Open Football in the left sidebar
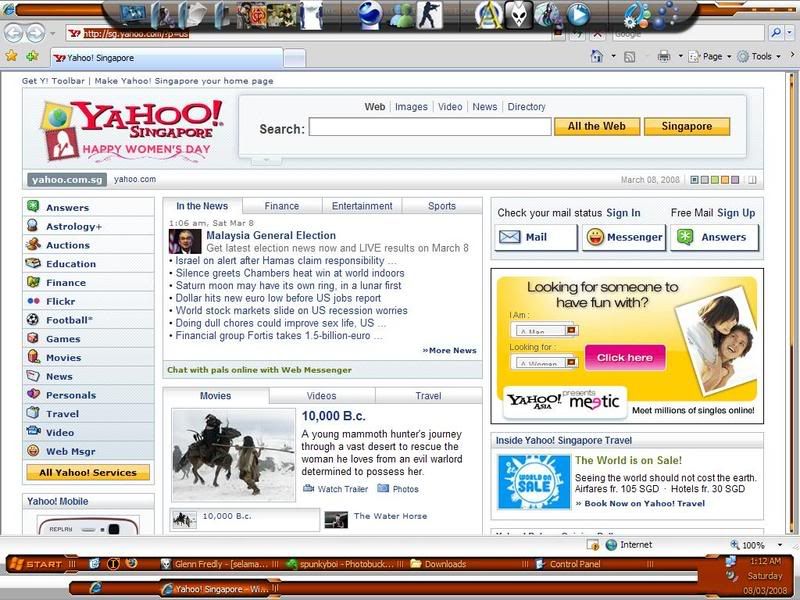Screen dimensions: 800x600 point(69,320)
